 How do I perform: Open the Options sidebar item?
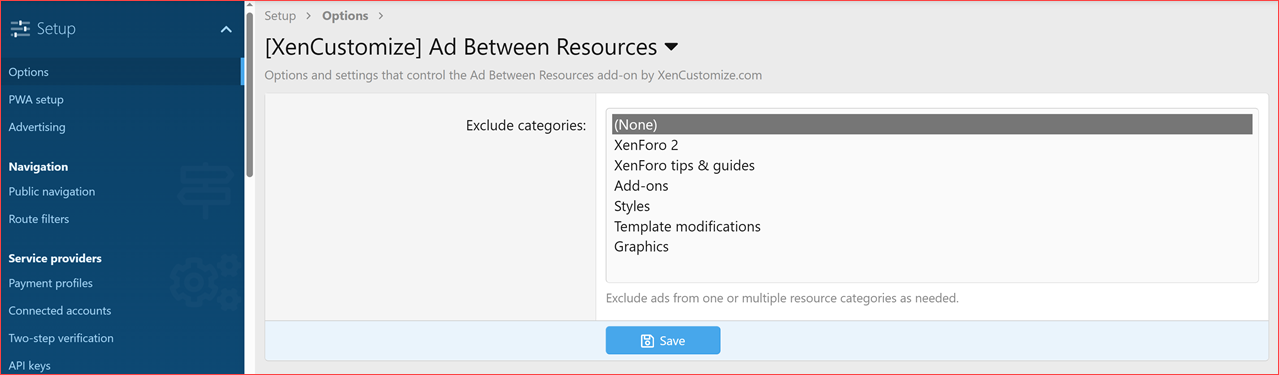tap(121, 72)
